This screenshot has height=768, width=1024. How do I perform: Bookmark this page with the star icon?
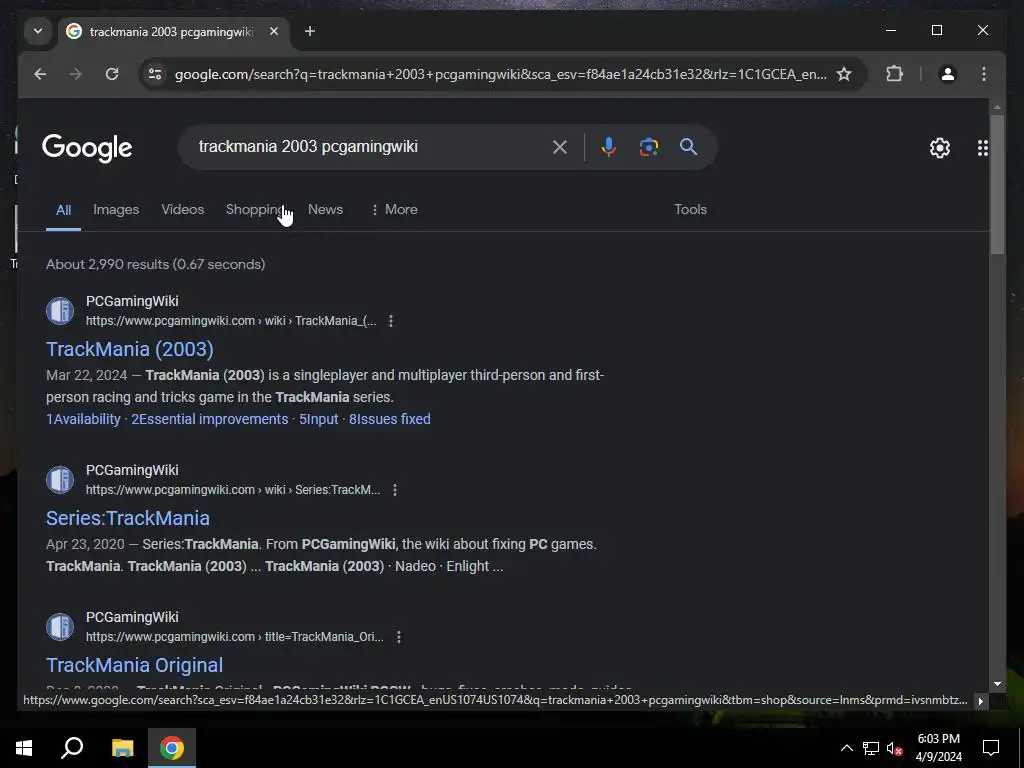844,74
